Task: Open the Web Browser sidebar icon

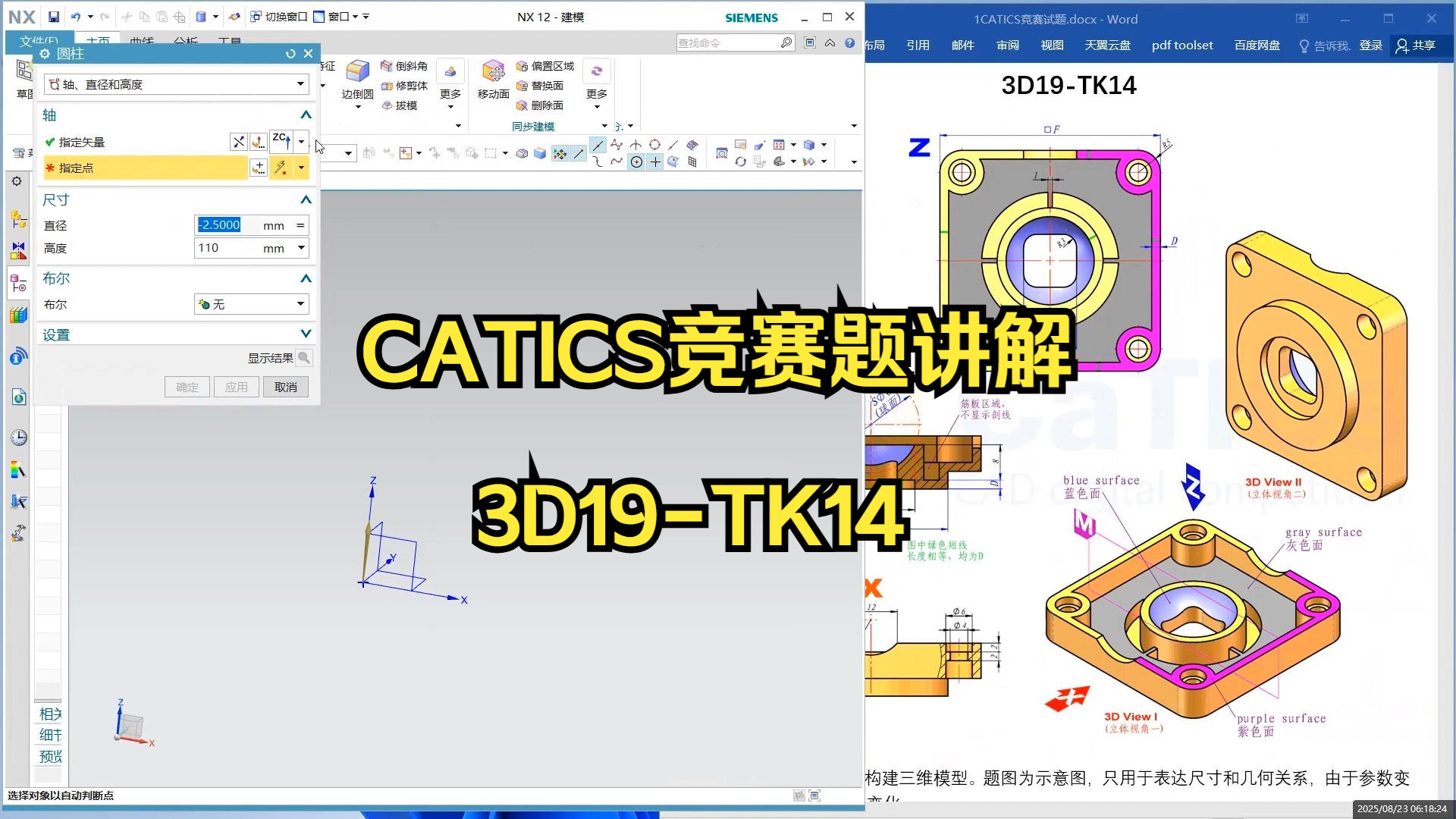Action: tap(19, 397)
